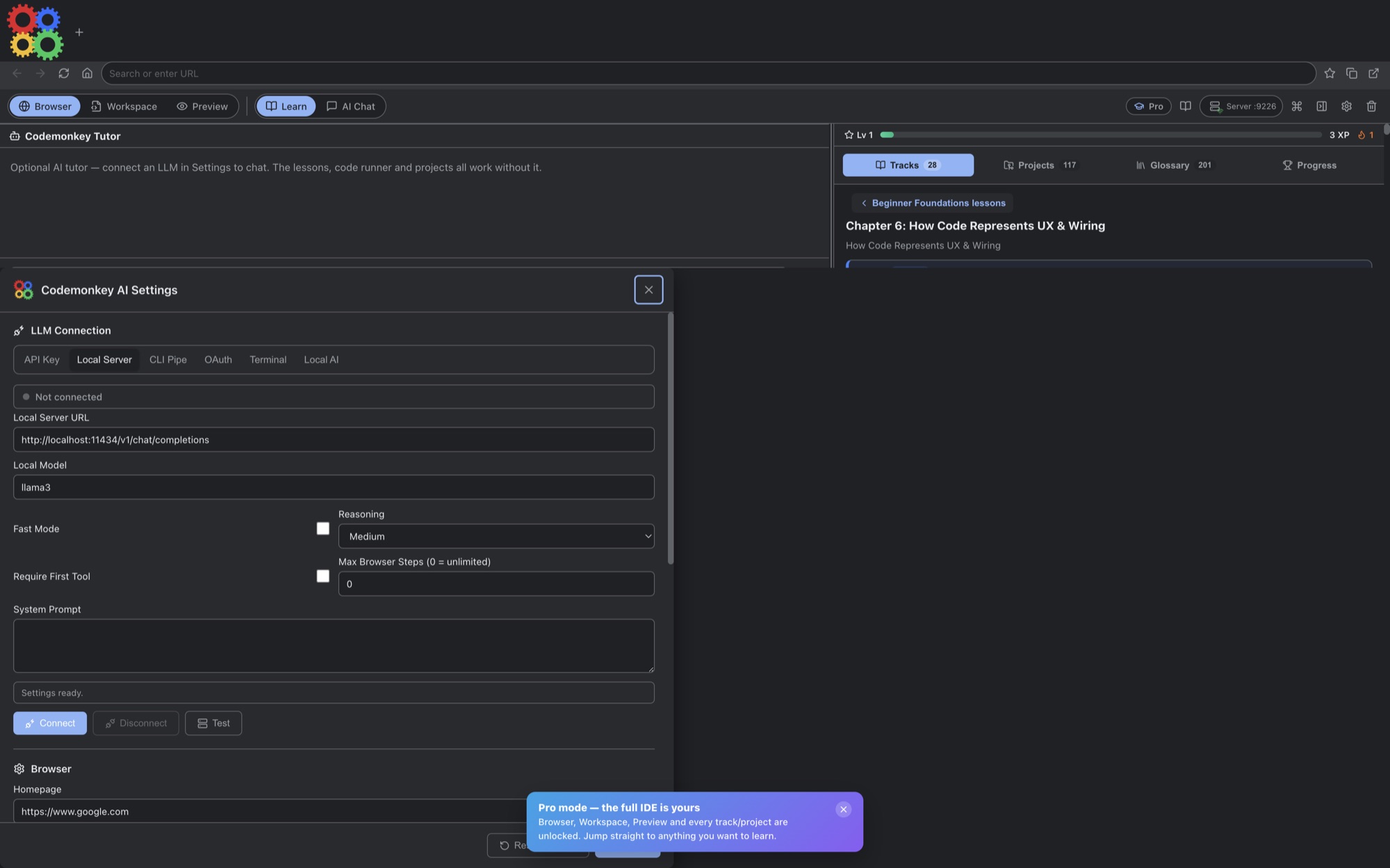The image size is (1390, 868).
Task: Click the Connect button
Action: click(50, 723)
